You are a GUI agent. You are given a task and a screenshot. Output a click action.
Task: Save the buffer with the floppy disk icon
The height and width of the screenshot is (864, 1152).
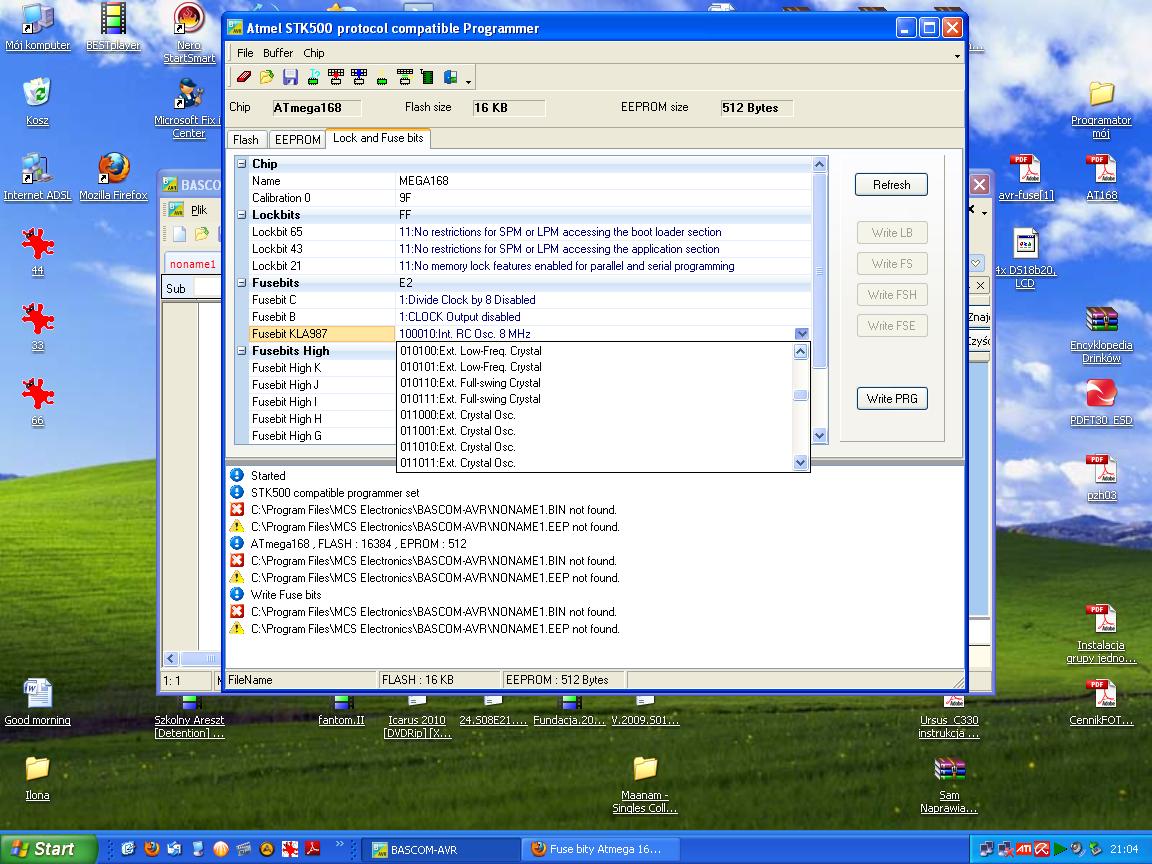290,76
